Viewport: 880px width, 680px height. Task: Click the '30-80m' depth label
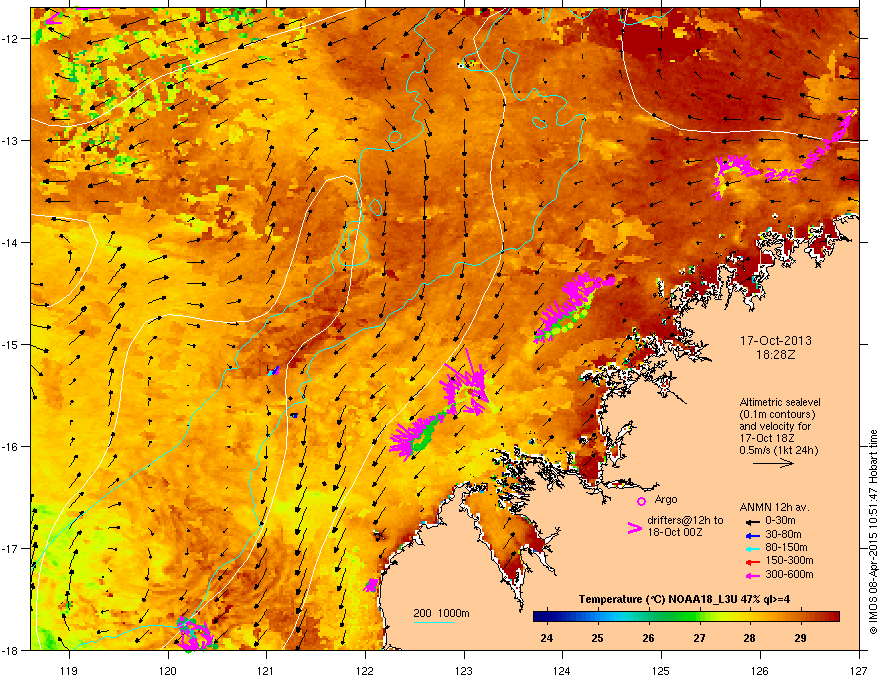(783, 535)
